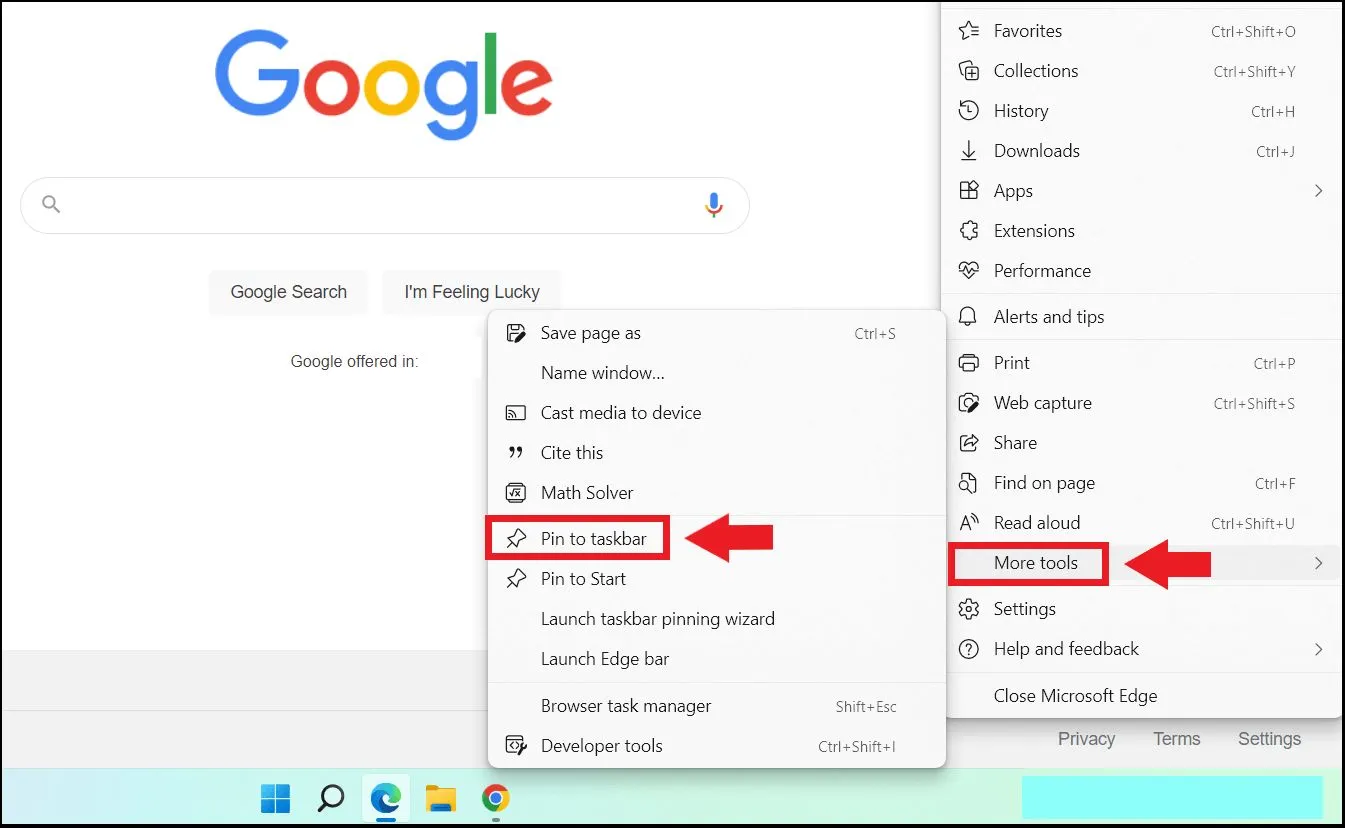Open History from the Edge menu

(x=1021, y=110)
